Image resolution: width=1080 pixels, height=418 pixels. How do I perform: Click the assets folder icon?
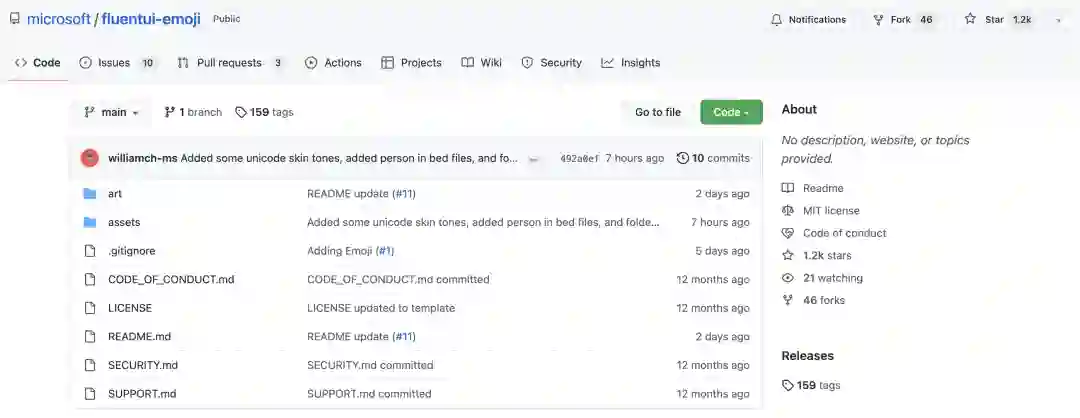click(x=89, y=222)
